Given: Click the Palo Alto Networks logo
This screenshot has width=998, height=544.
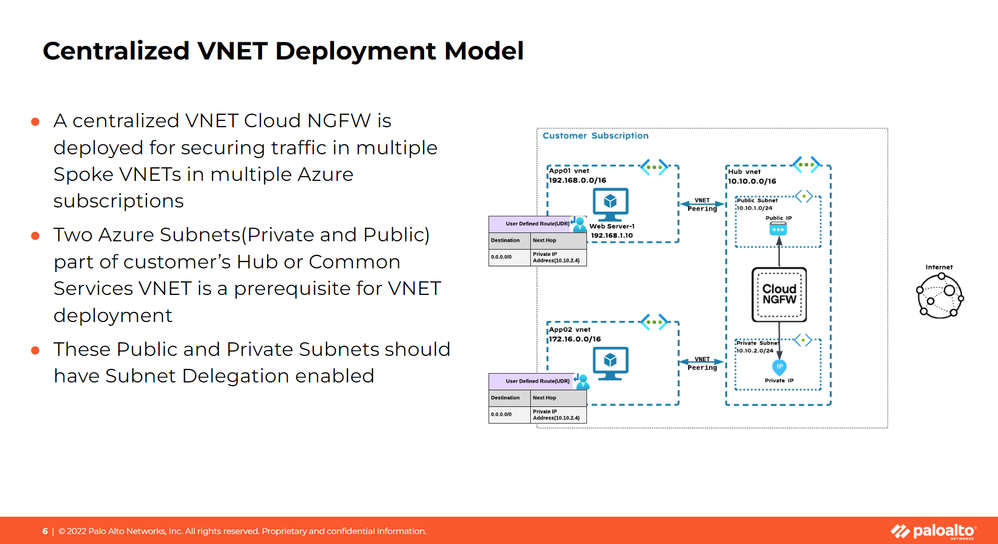Looking at the screenshot, I should coord(933,531).
